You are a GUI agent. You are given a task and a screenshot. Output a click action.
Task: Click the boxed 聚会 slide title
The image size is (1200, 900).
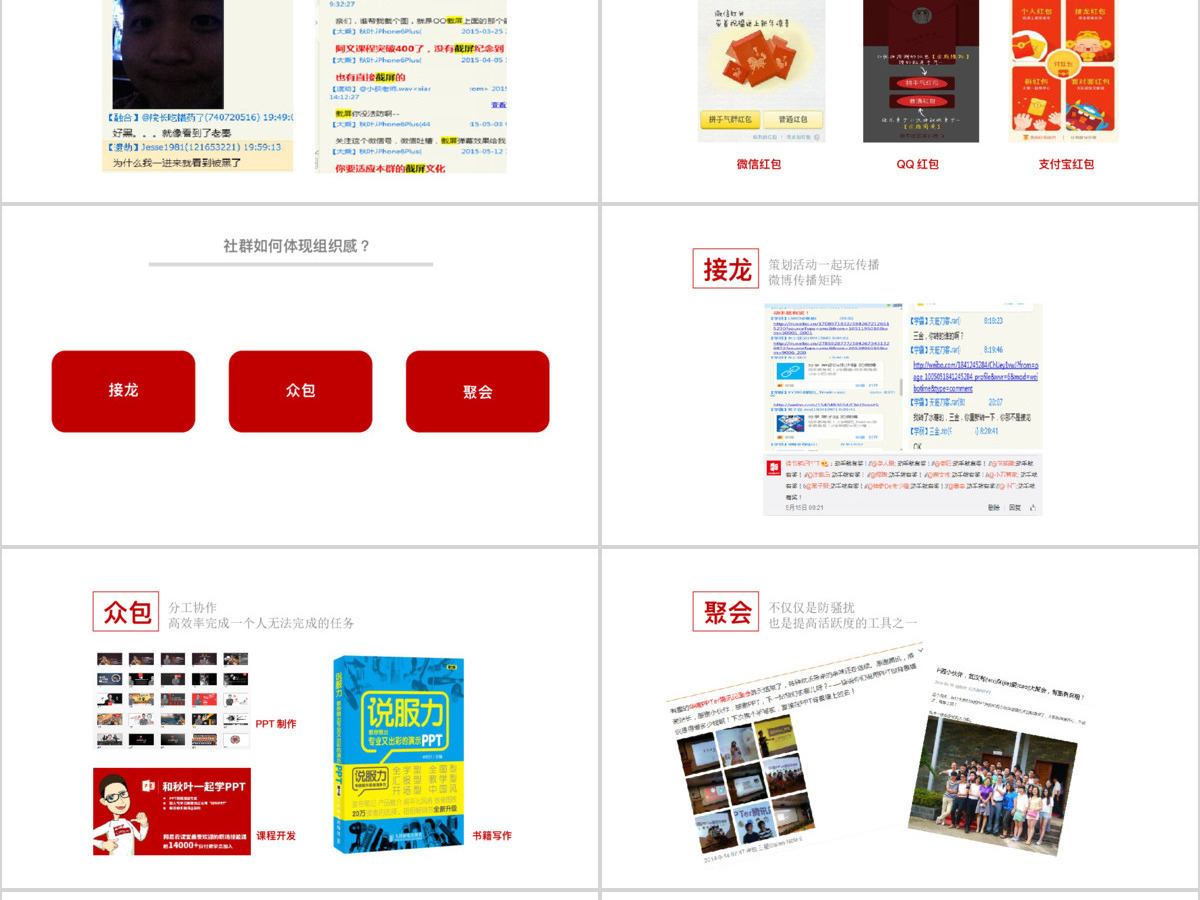[x=726, y=611]
